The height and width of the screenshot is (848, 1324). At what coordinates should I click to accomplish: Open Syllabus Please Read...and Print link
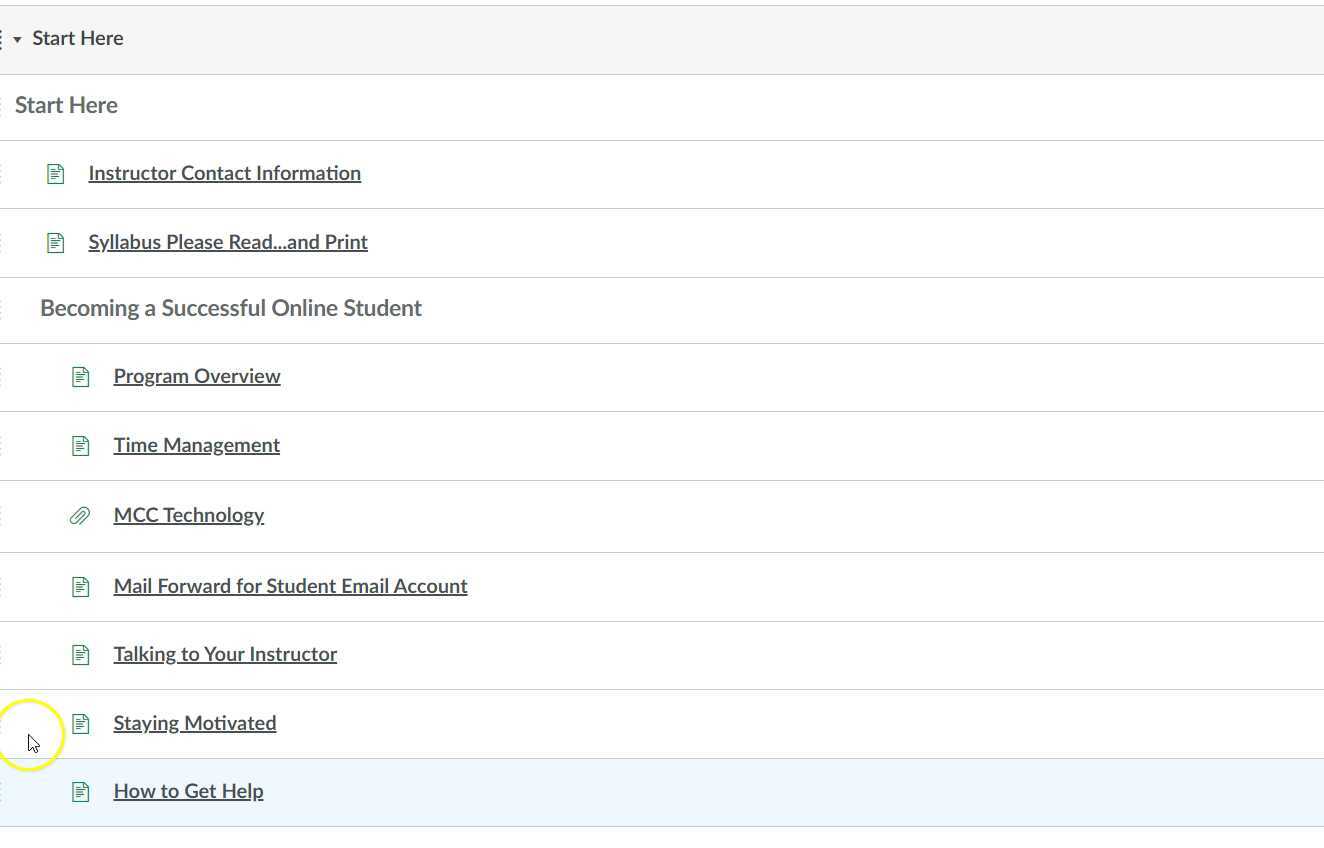click(228, 242)
